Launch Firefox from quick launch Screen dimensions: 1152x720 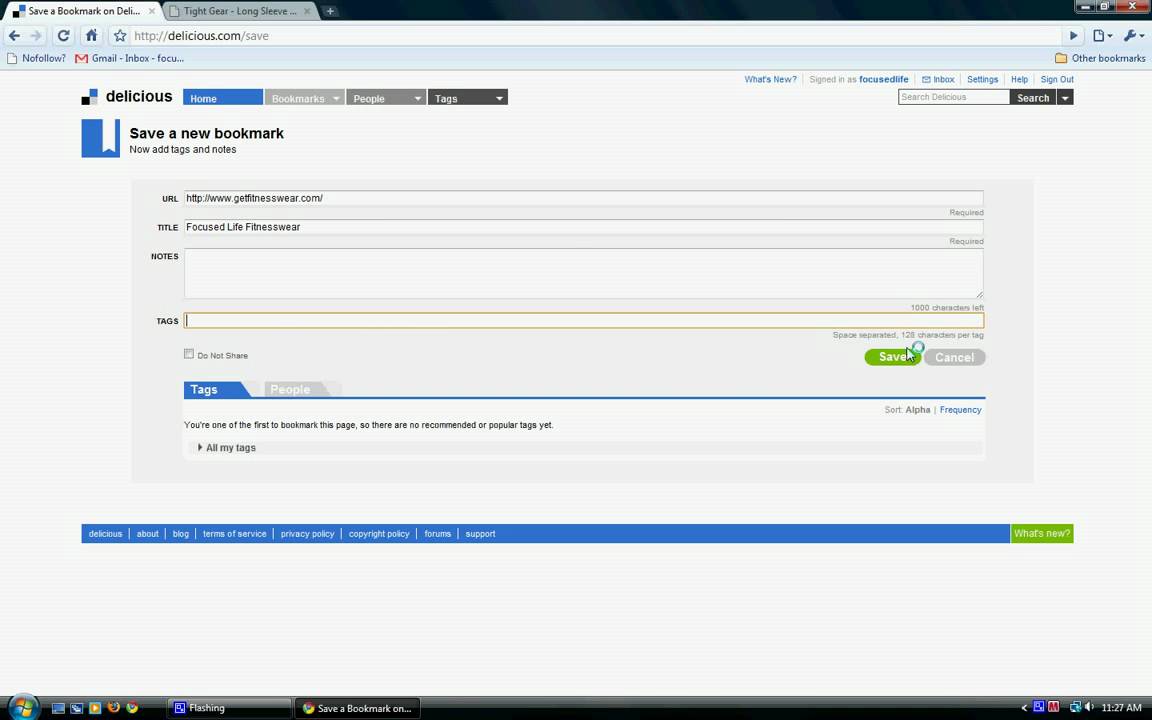coord(113,708)
